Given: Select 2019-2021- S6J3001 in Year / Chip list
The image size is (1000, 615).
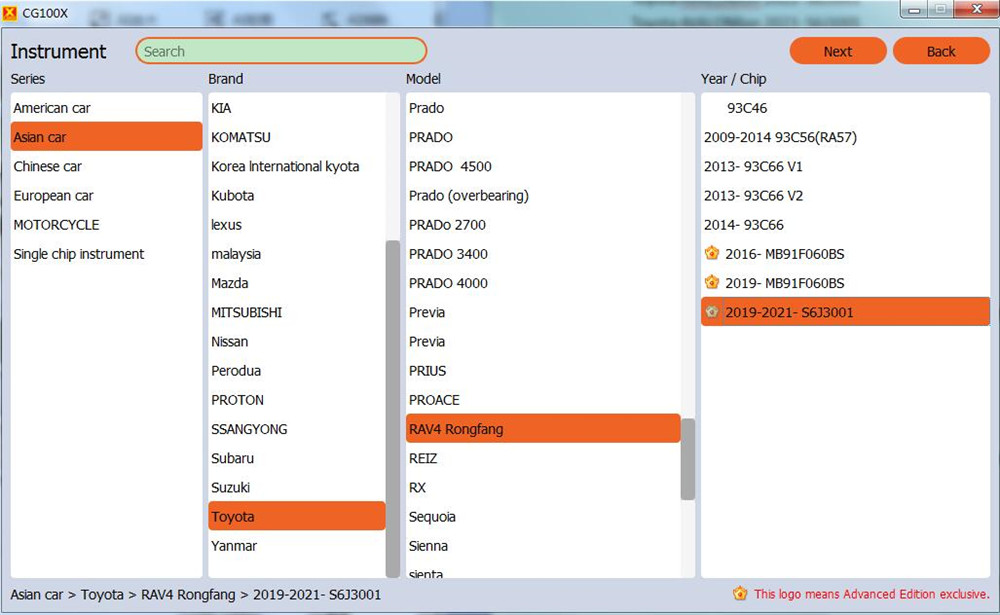Looking at the screenshot, I should (x=845, y=312).
